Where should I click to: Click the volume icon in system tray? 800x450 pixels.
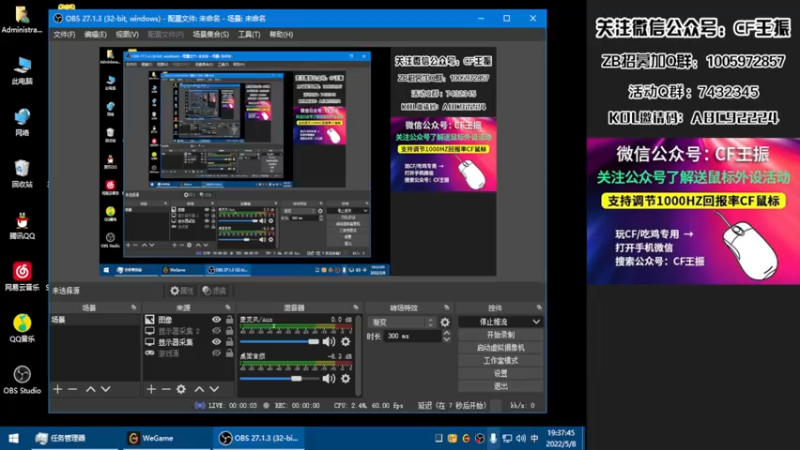pyautogui.click(x=520, y=438)
